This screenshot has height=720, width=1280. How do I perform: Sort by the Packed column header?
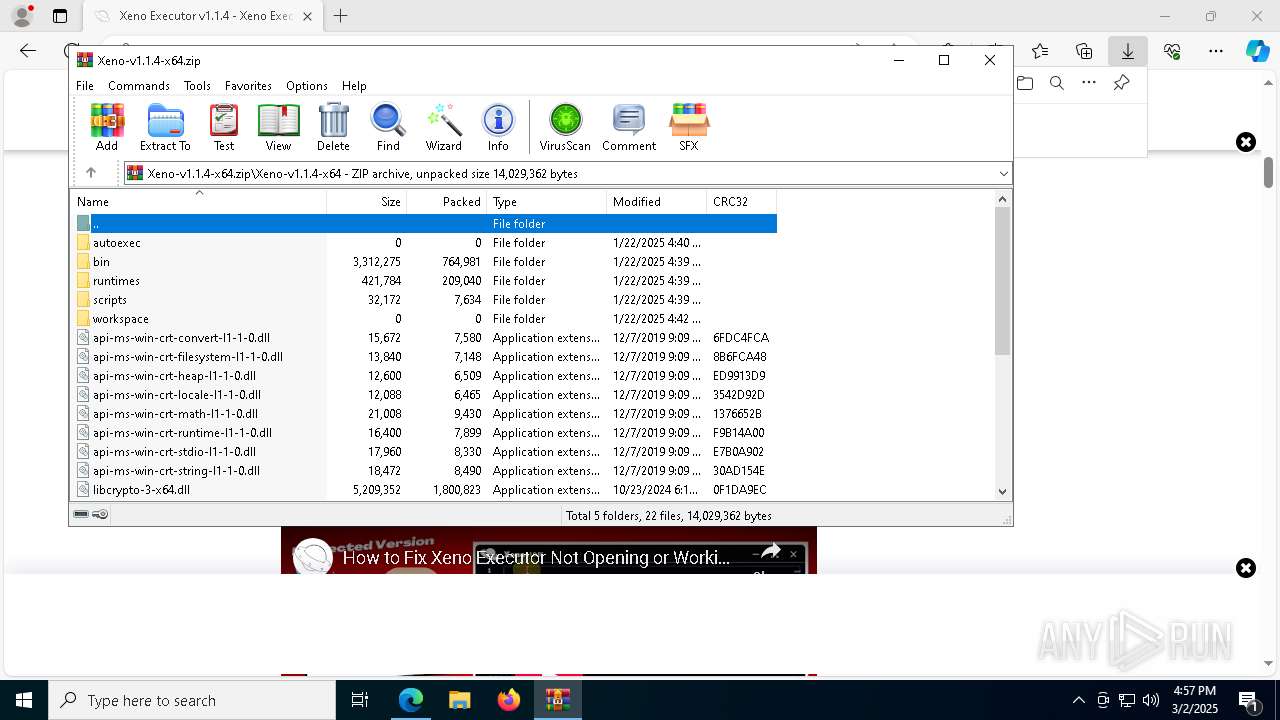tap(447, 201)
